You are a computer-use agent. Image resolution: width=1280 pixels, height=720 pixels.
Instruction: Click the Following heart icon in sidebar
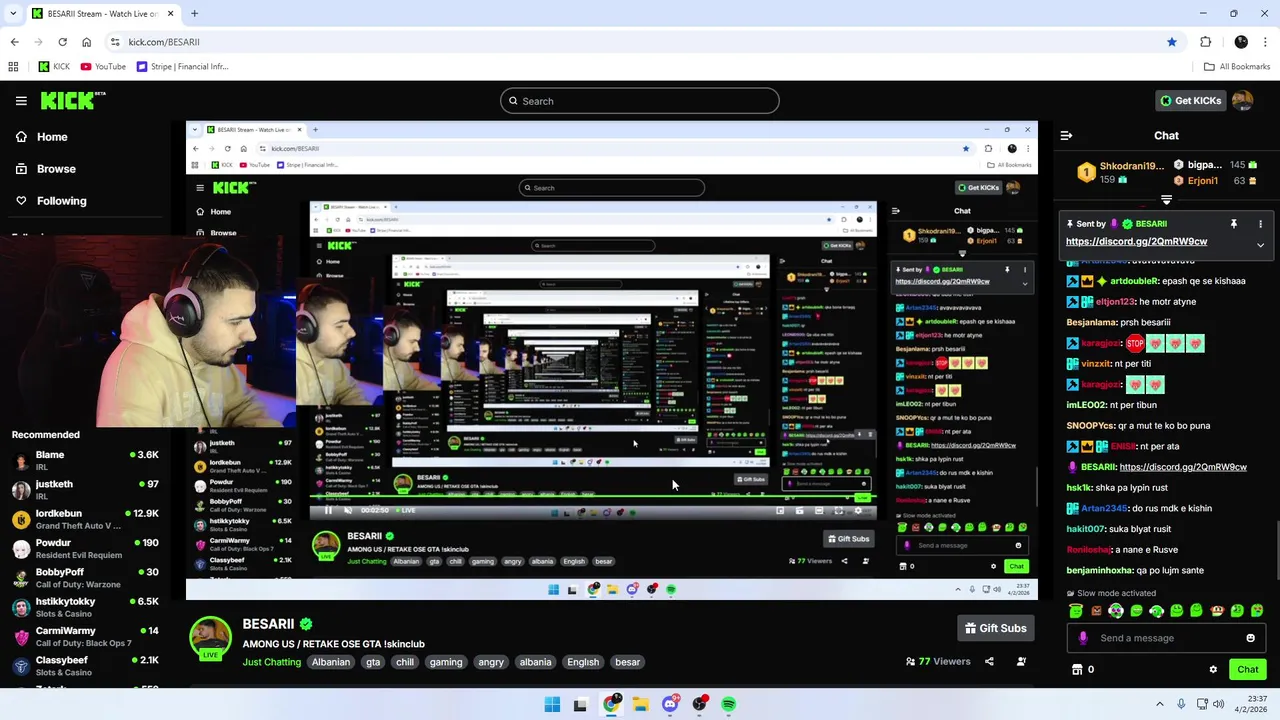pyautogui.click(x=21, y=201)
